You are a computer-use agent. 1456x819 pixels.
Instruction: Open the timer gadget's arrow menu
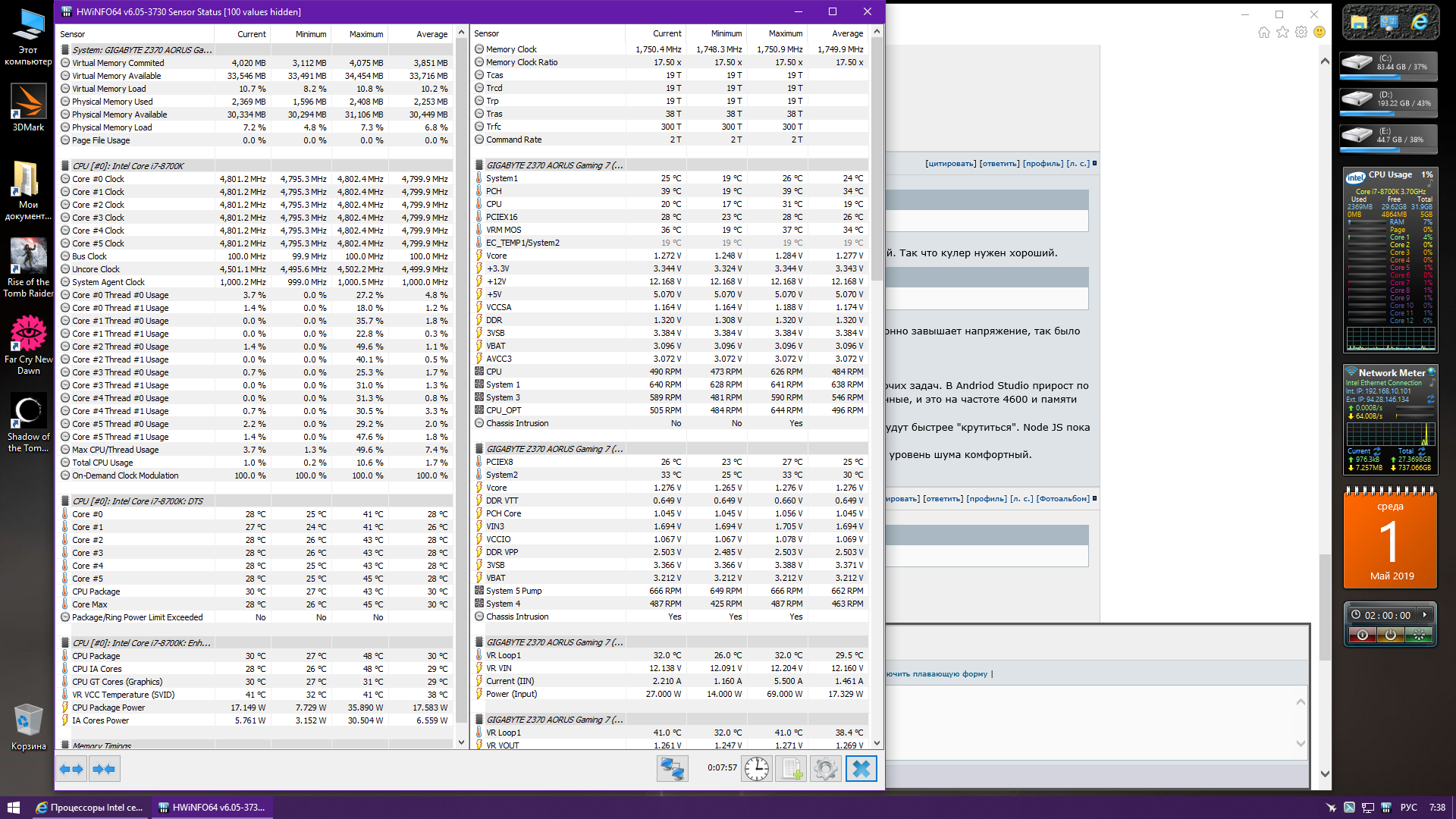(x=1425, y=615)
